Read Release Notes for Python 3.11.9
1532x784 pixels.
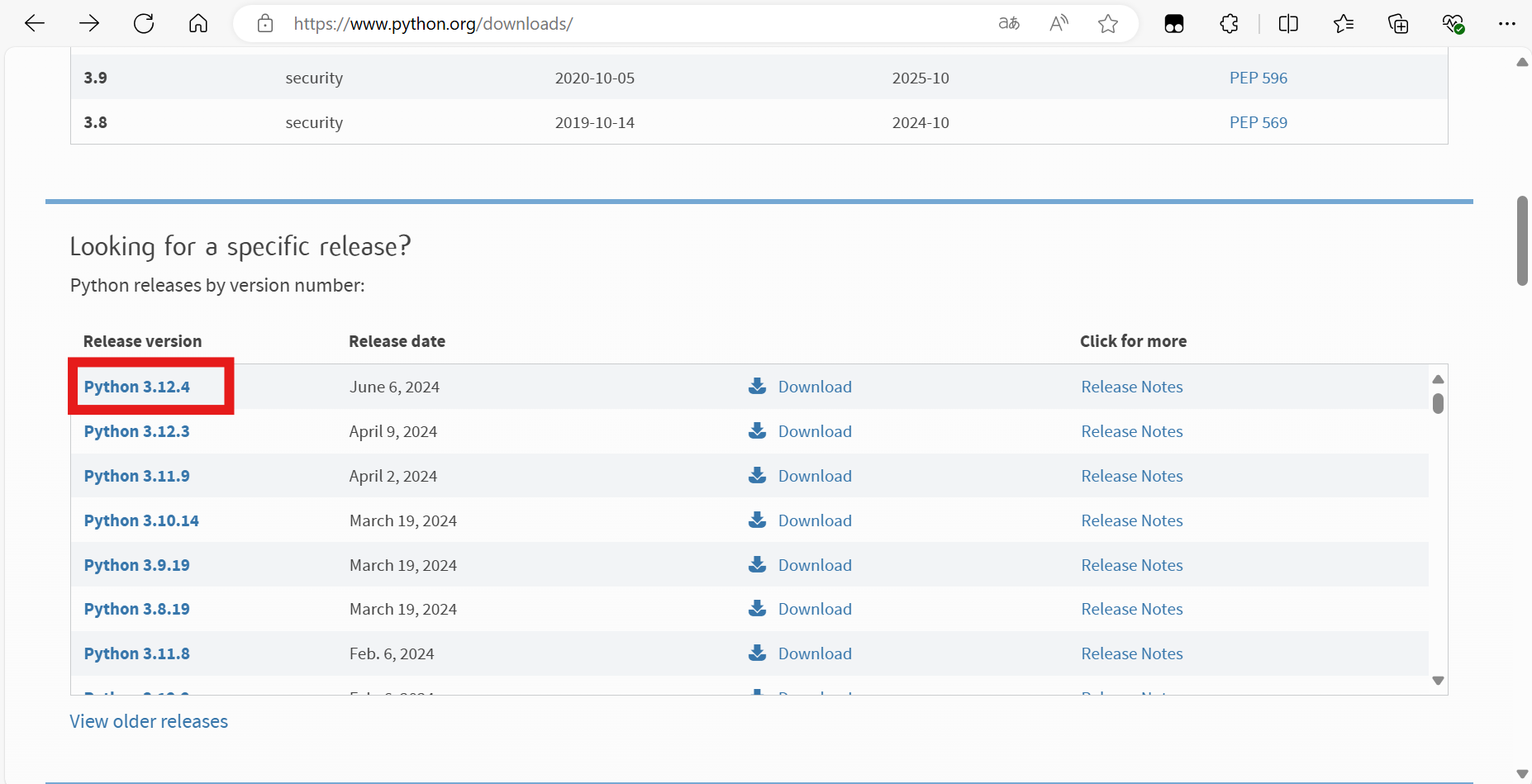click(x=1132, y=476)
